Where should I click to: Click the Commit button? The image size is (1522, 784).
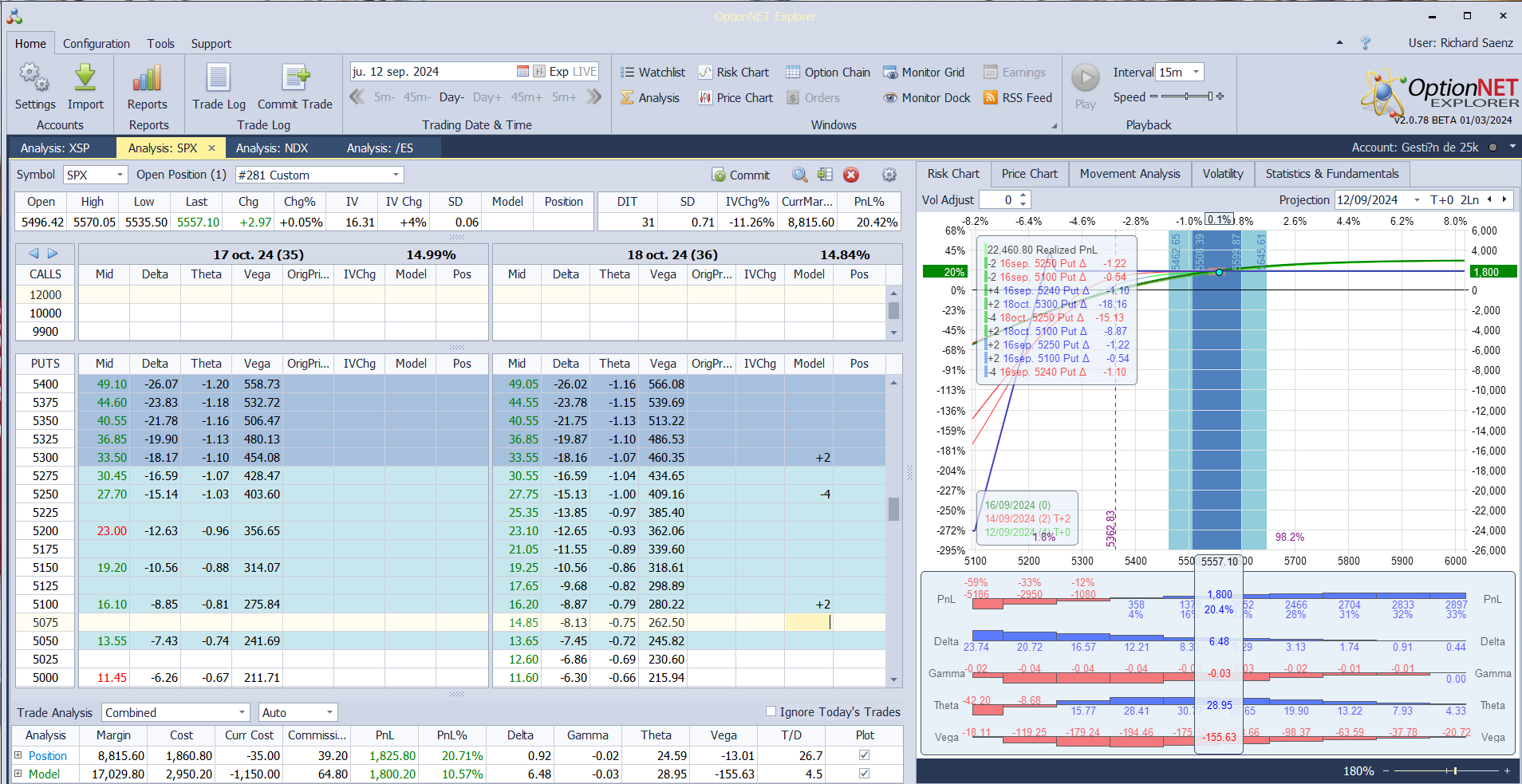point(741,175)
